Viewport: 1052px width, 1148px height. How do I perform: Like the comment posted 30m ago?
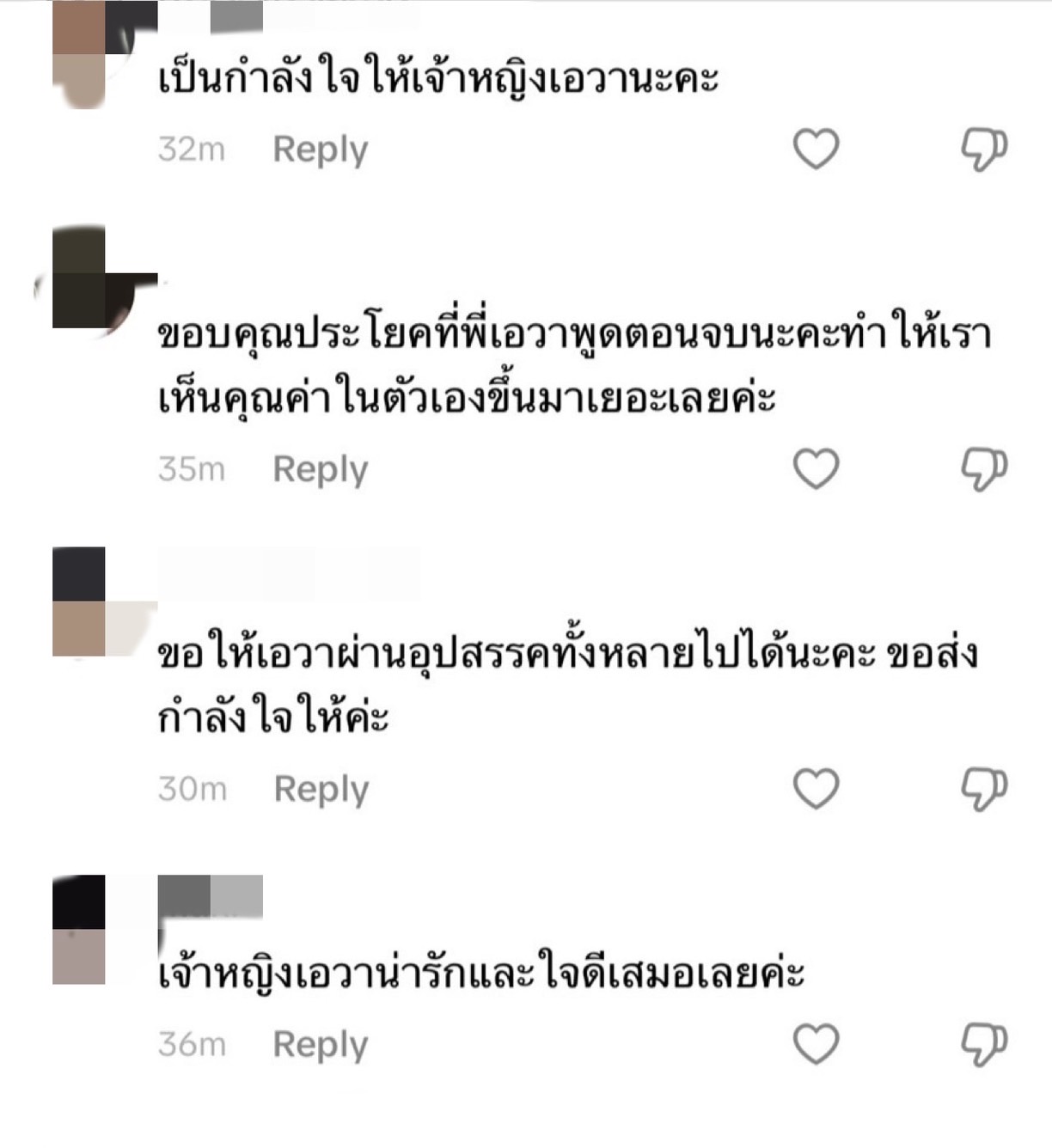tap(816, 788)
